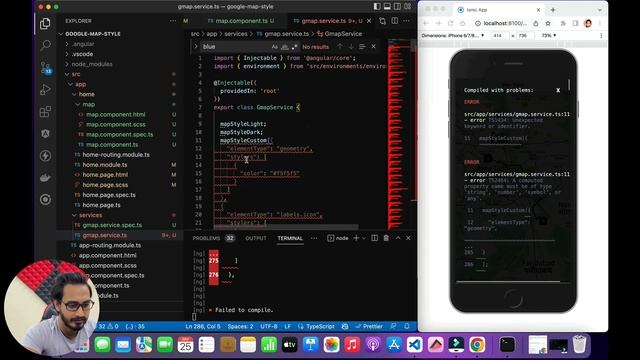The height and width of the screenshot is (360, 640).
Task: Toggle panel layout icon in title bar
Action: pos(387,7)
